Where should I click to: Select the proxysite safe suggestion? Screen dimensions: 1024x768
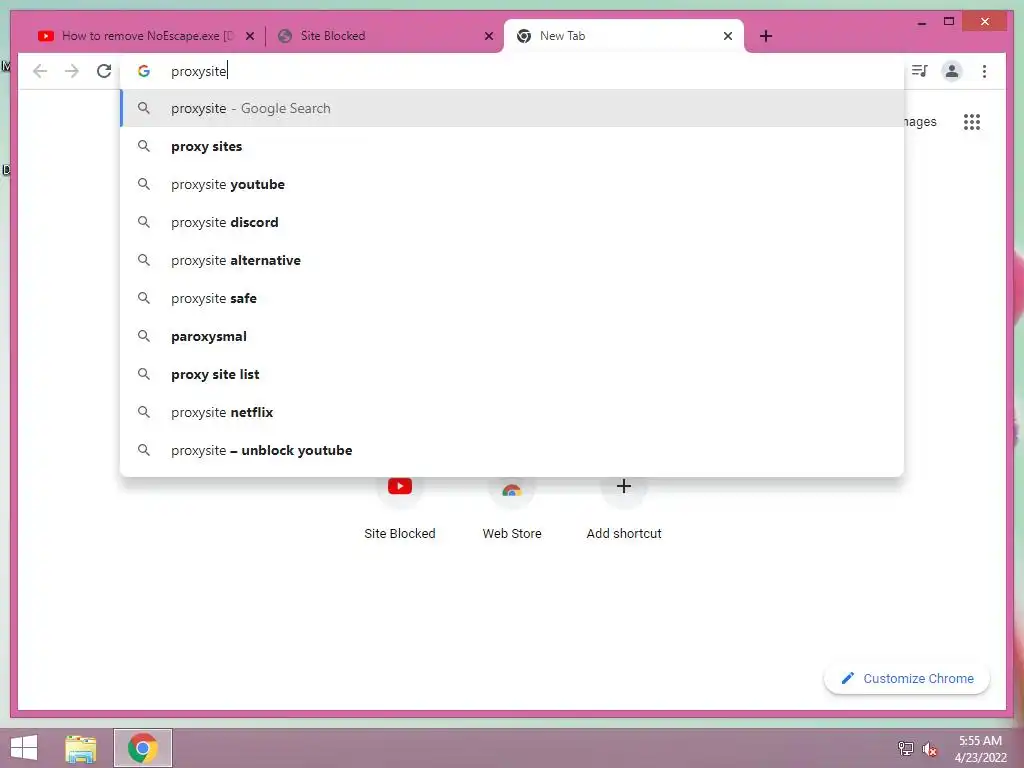coord(513,298)
